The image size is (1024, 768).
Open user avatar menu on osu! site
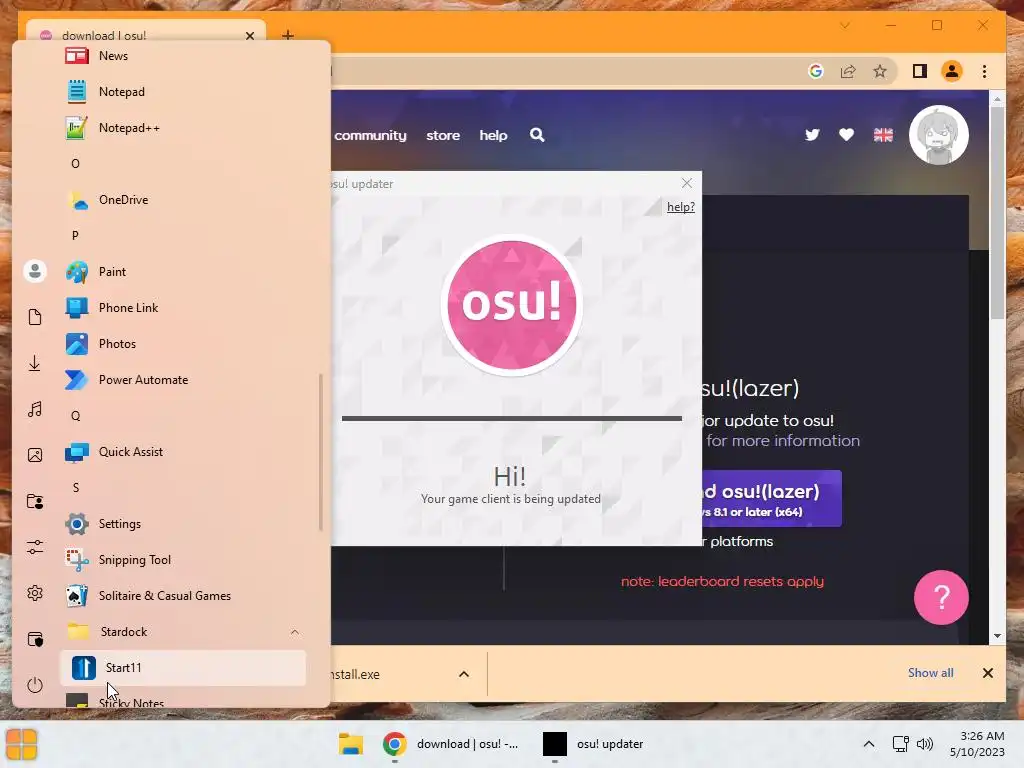[x=938, y=135]
